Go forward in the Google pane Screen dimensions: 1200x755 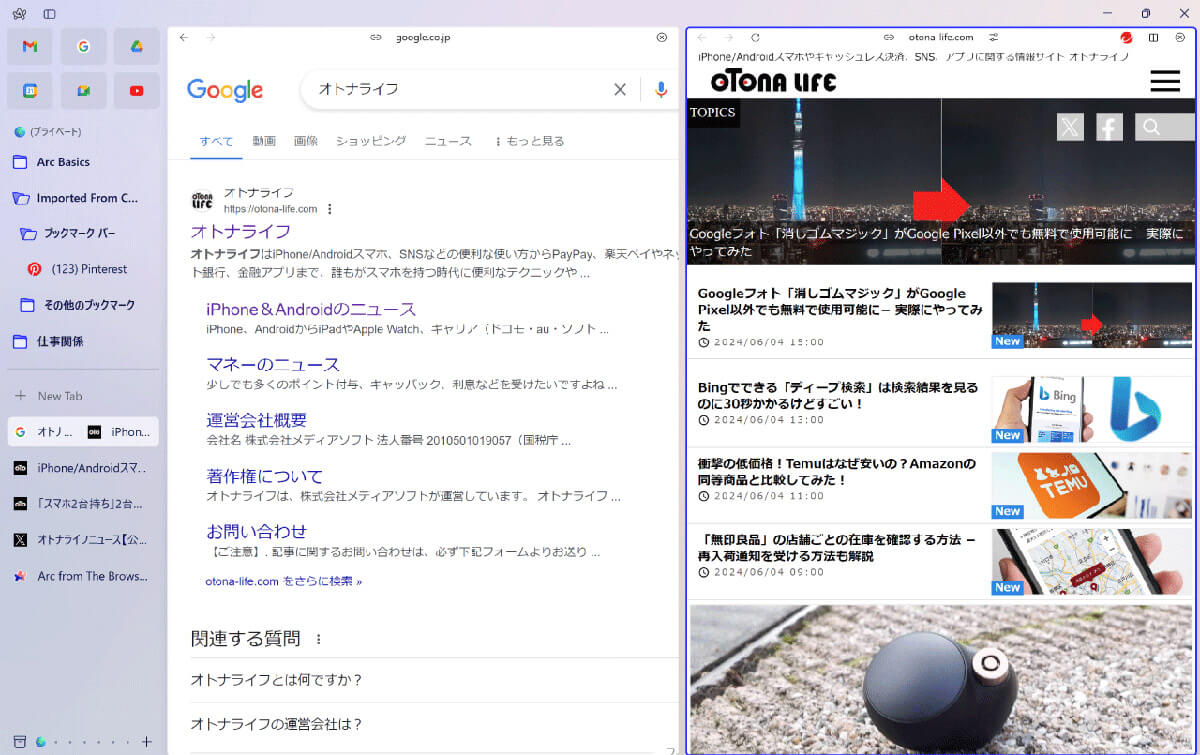(x=210, y=37)
